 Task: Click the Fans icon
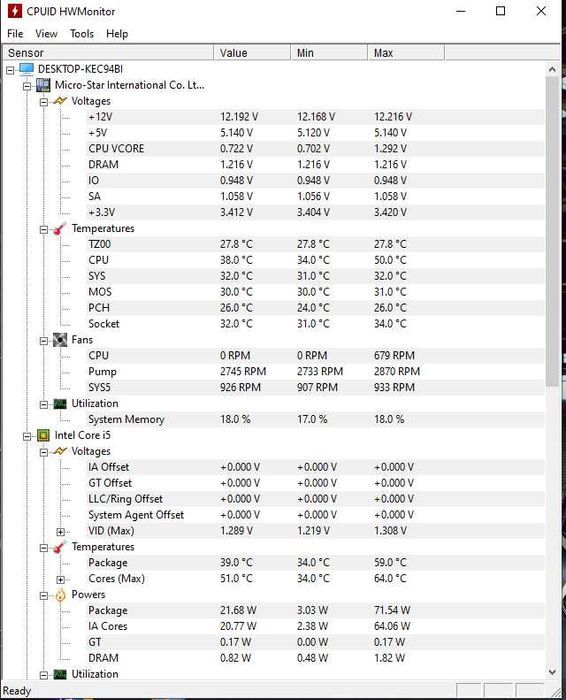[x=60, y=340]
